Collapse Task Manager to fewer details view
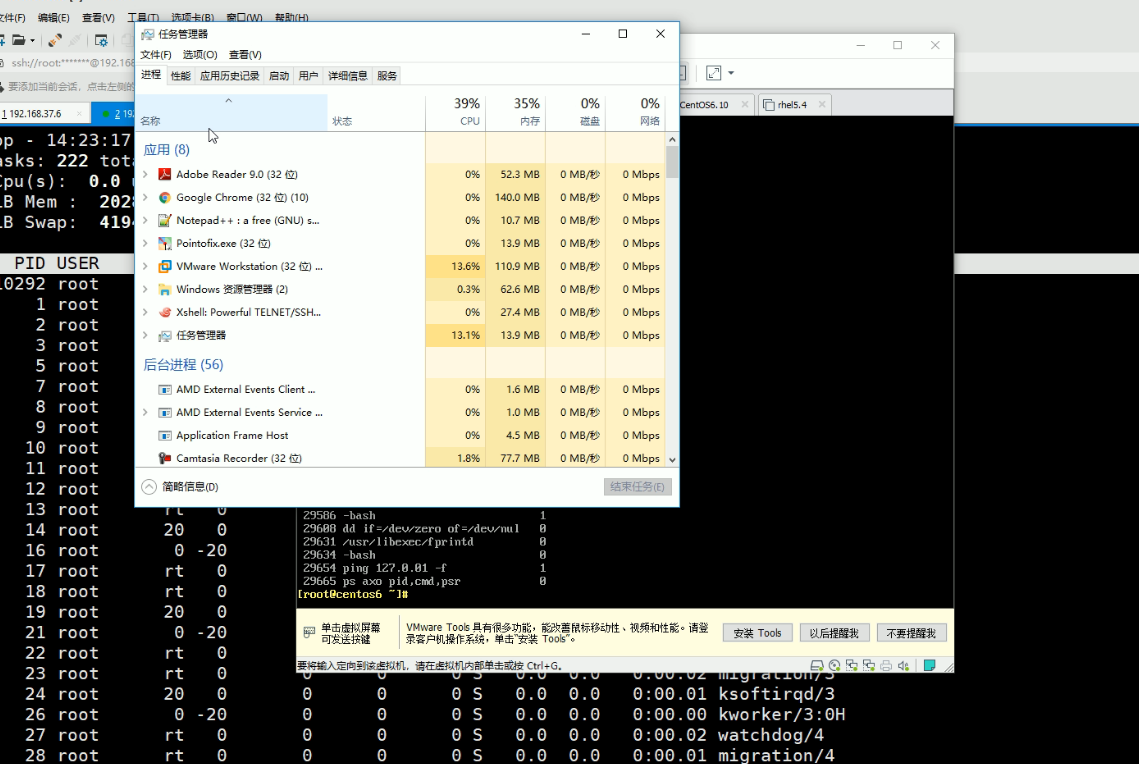The height and width of the screenshot is (764, 1139). (x=180, y=487)
